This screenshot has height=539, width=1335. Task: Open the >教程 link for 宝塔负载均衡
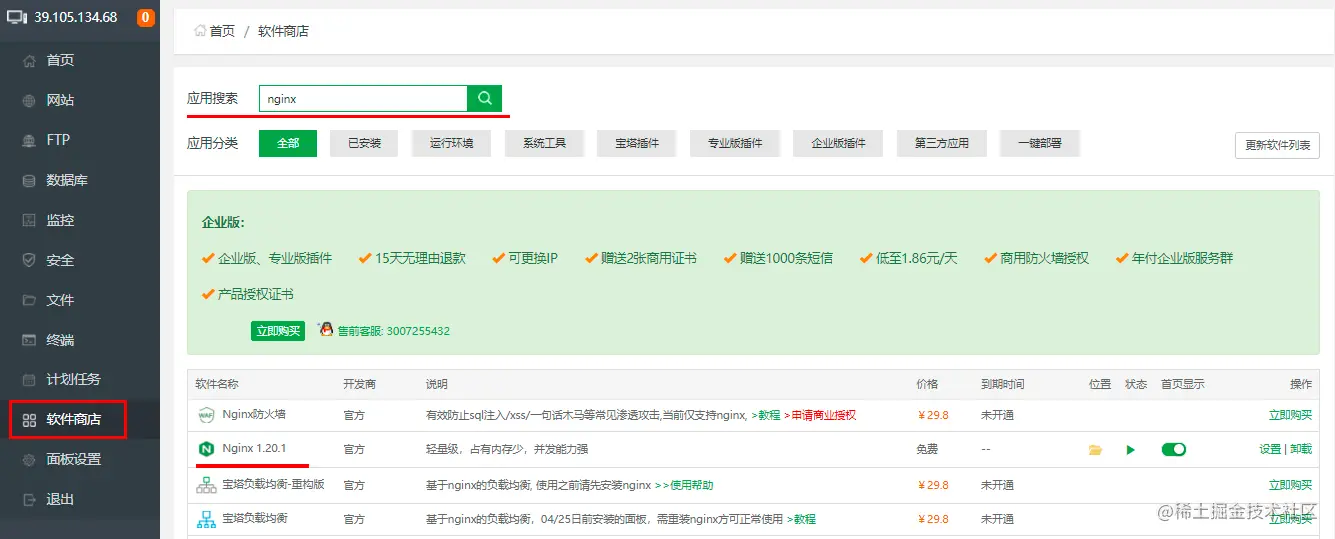click(801, 519)
